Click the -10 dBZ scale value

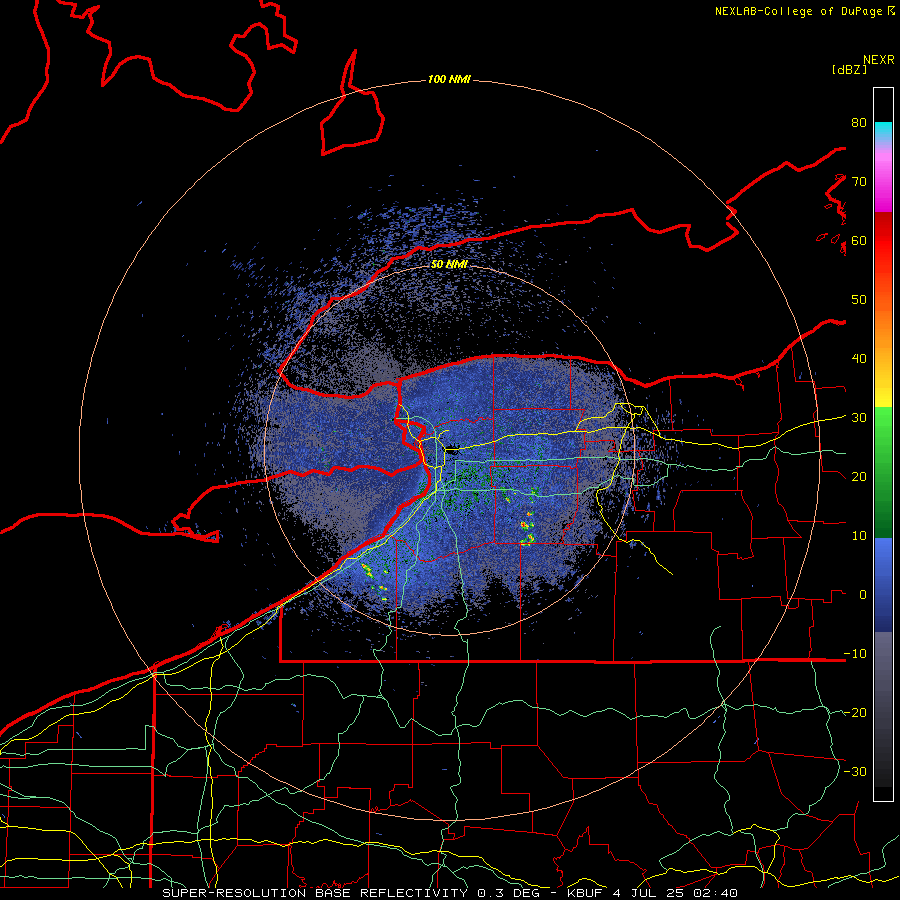(855, 654)
